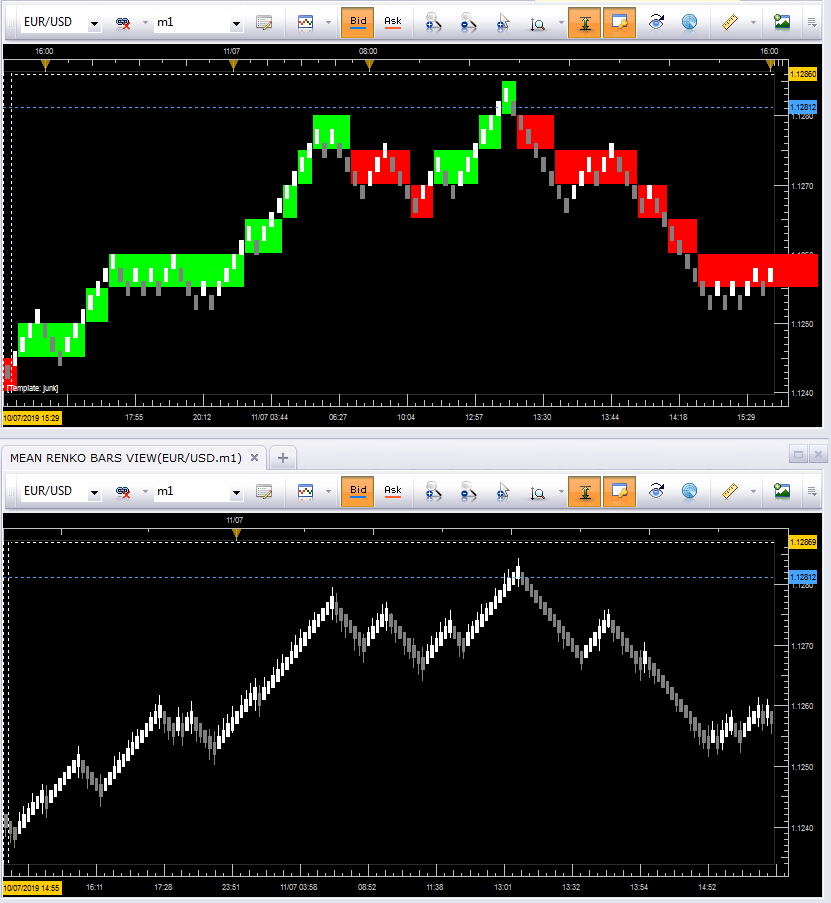Toggle Bid price in top chart toolbar

[x=358, y=22]
